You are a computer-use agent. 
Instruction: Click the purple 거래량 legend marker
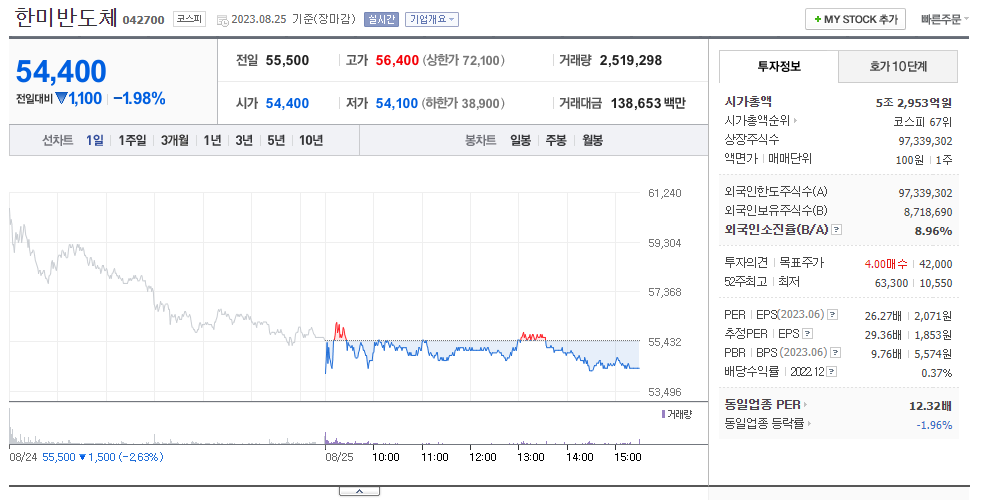click(663, 414)
